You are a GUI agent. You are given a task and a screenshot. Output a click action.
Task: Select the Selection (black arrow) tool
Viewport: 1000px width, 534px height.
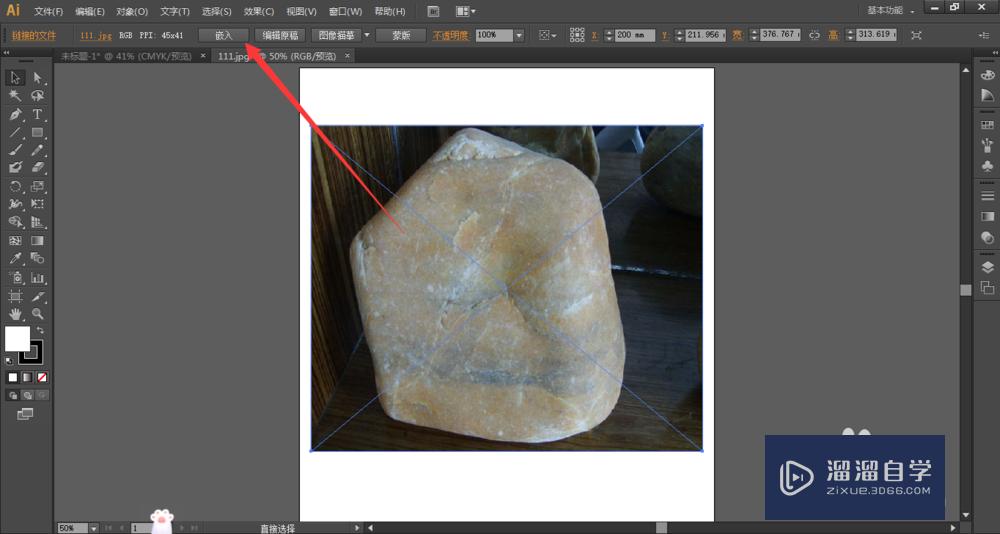click(15, 78)
